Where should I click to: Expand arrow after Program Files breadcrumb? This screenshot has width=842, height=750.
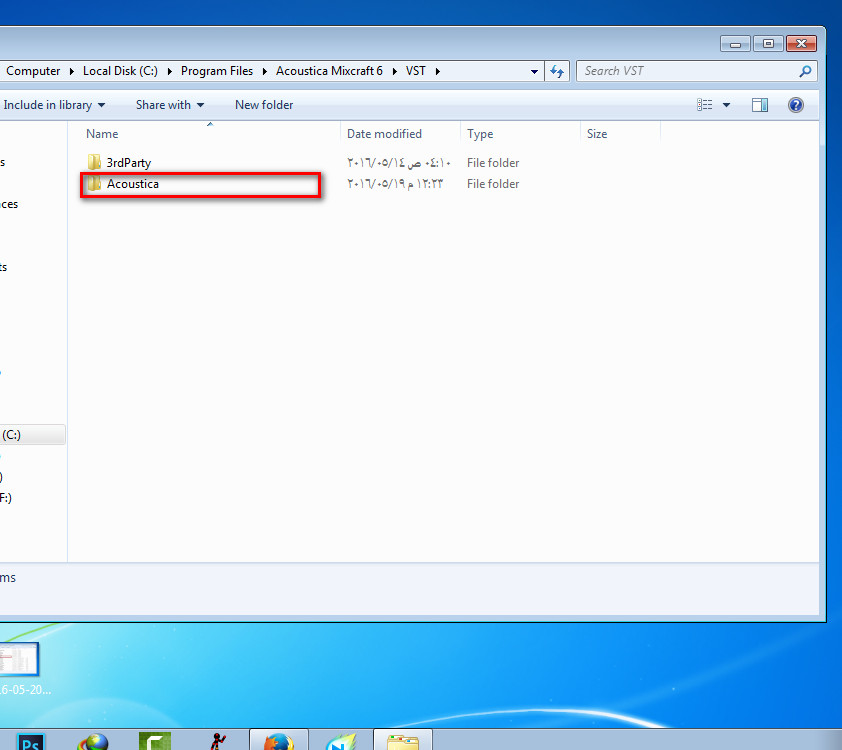264,71
